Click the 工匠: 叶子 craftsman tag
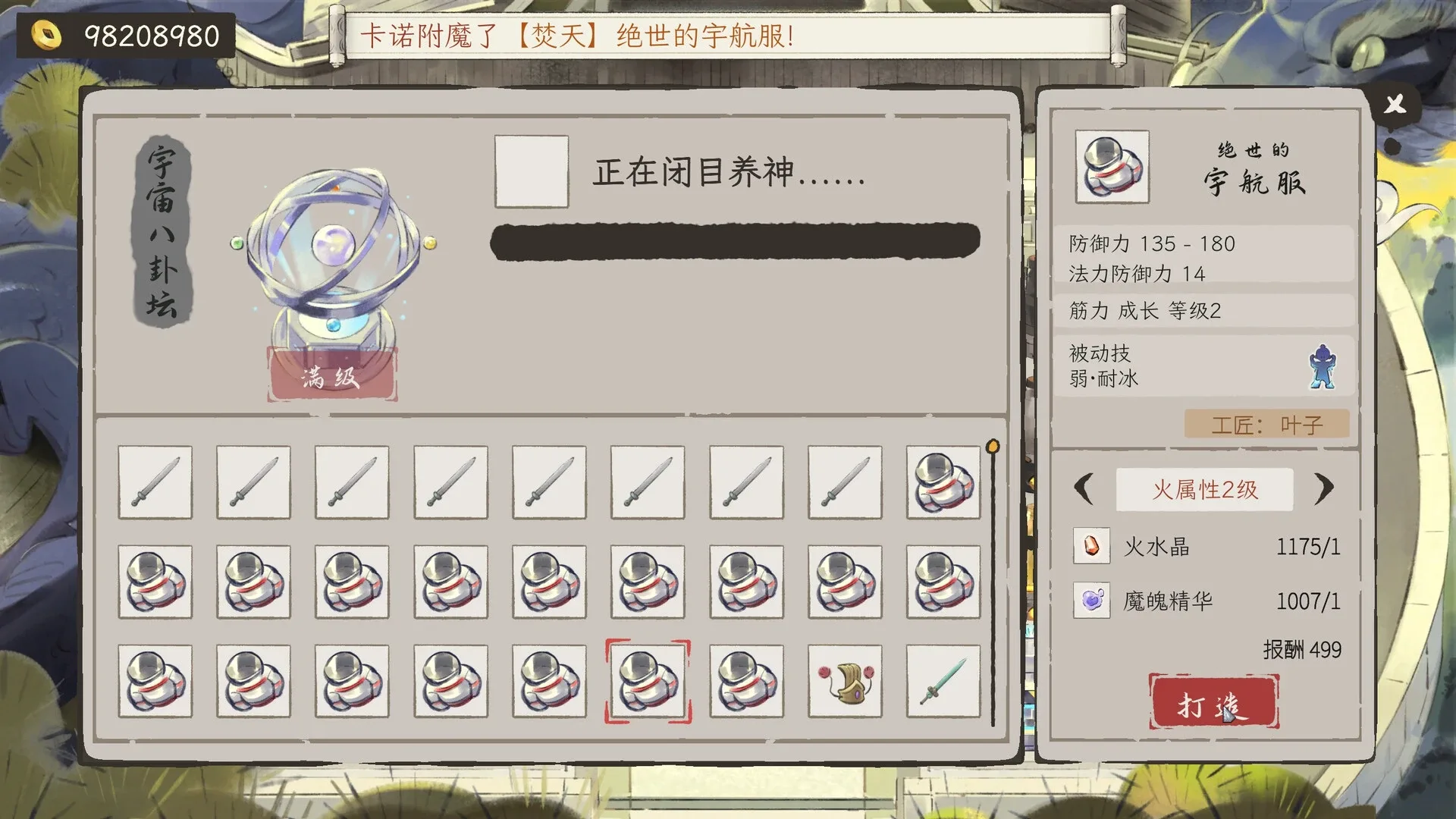This screenshot has width=1456, height=819. tap(1266, 424)
